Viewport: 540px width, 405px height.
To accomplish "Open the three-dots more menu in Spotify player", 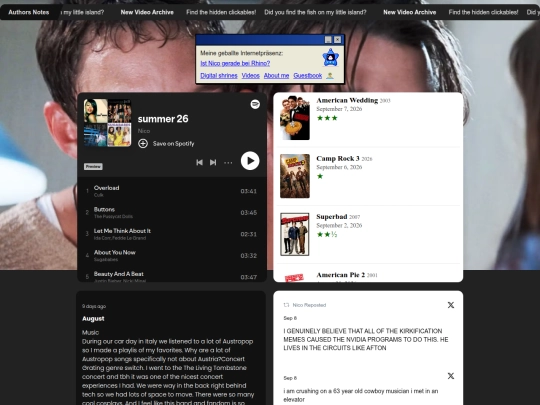I will (228, 163).
